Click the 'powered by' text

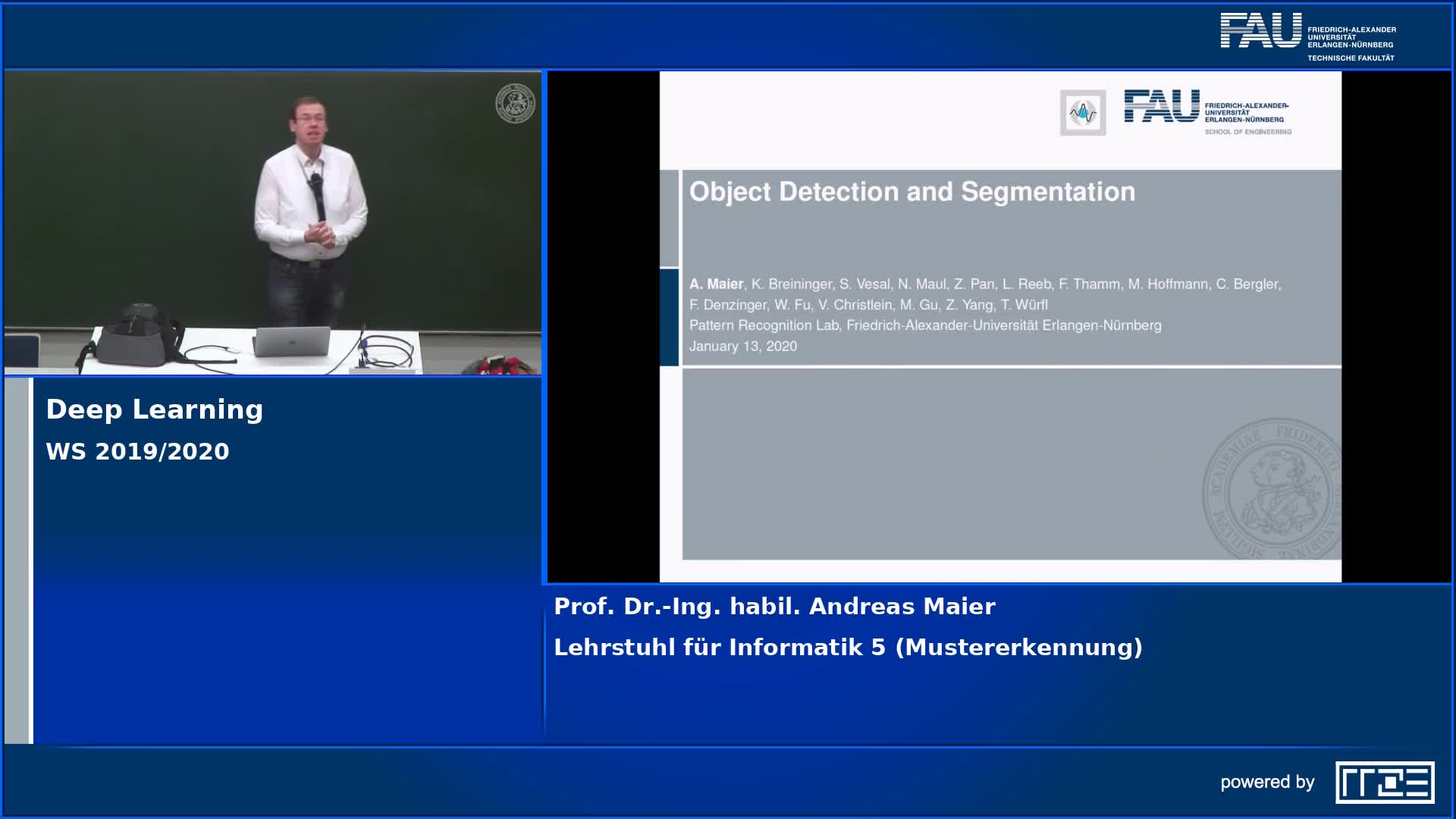(1267, 782)
